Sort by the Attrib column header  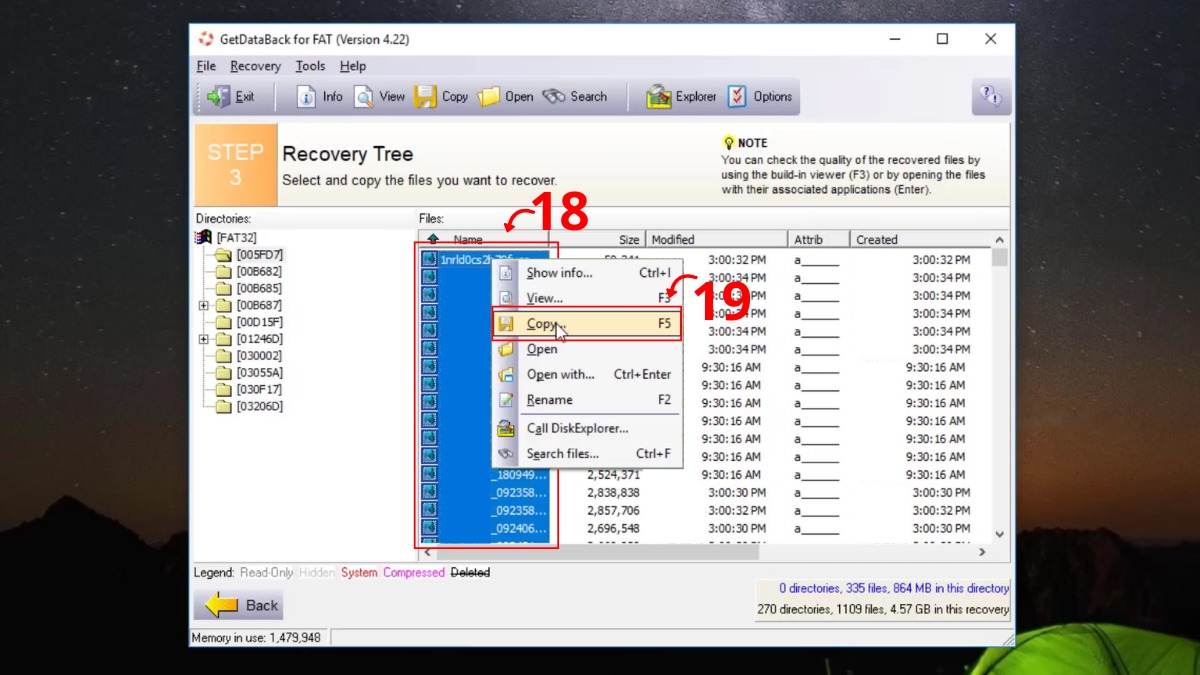click(819, 240)
